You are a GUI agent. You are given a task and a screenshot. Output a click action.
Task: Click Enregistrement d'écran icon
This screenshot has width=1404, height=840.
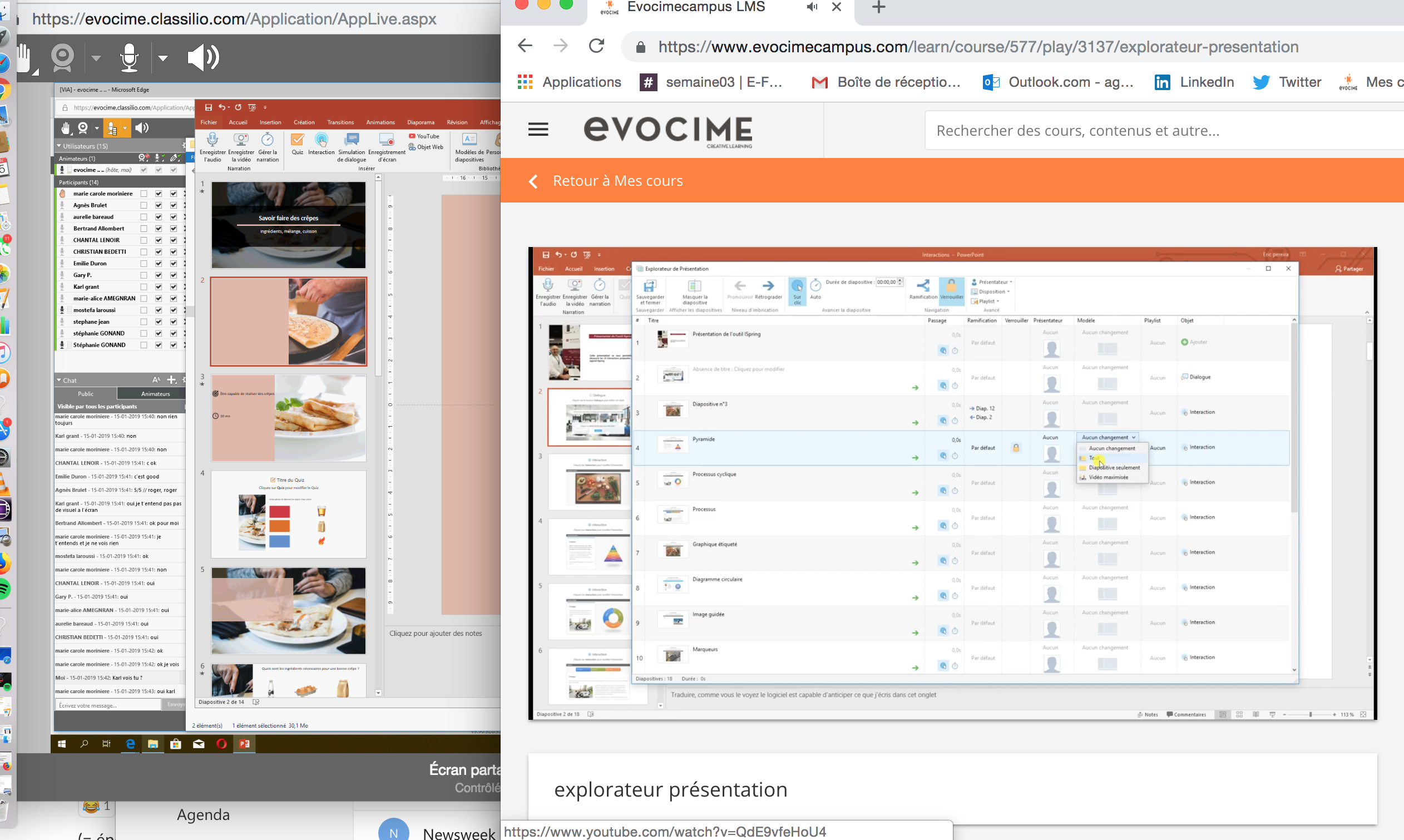point(387,139)
